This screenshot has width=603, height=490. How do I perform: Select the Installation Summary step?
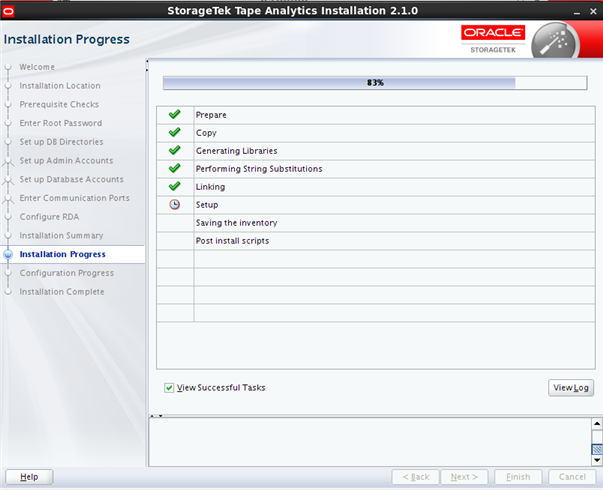[61, 235]
